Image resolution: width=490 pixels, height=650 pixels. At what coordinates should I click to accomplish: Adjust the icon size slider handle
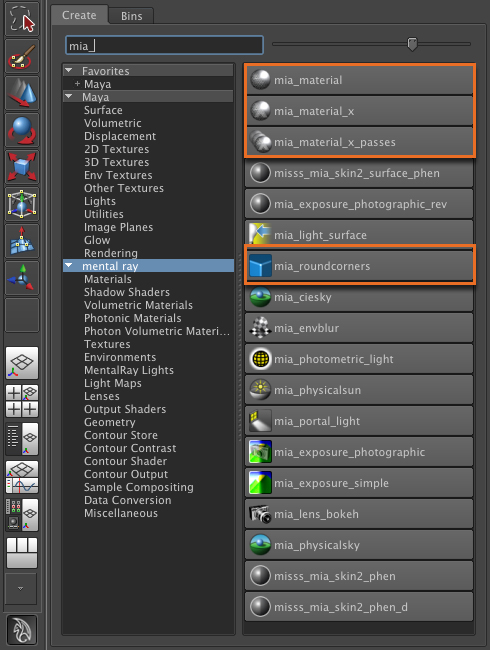tap(412, 44)
